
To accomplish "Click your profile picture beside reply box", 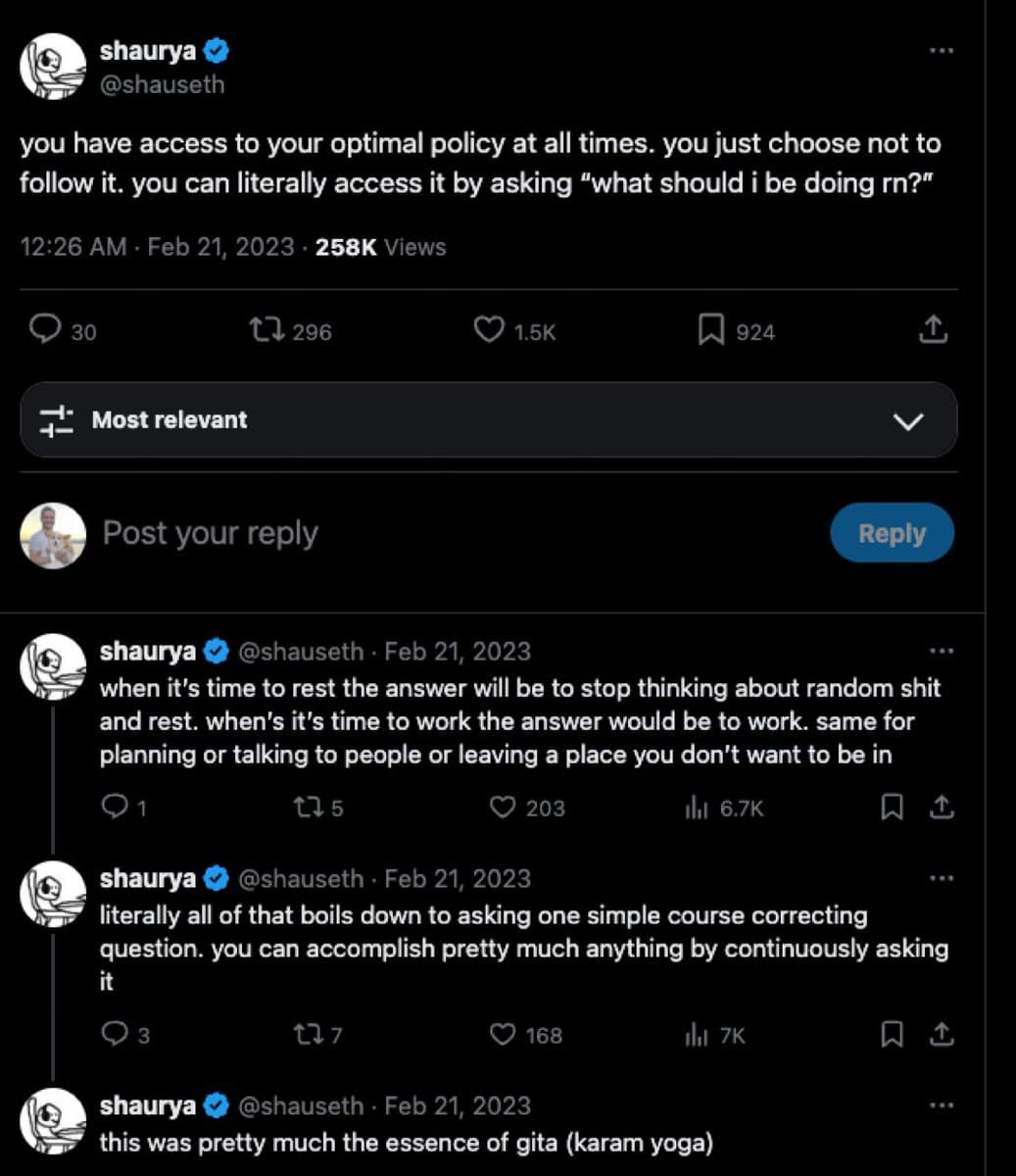I will (53, 535).
